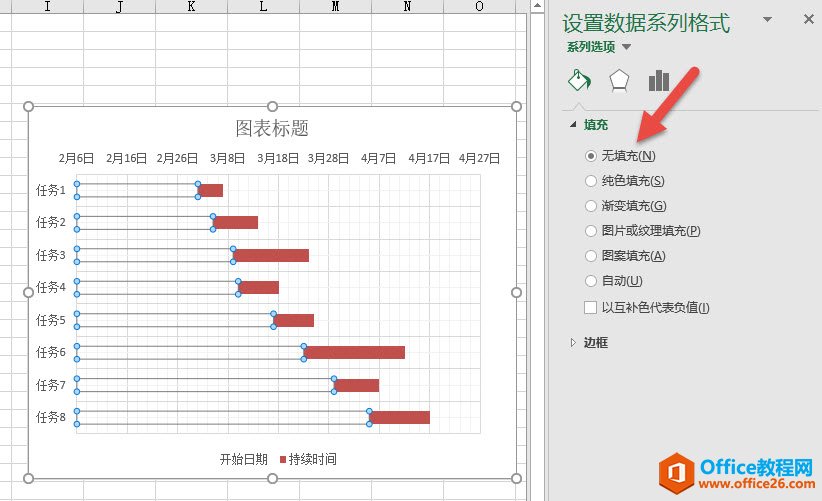Image resolution: width=822 pixels, height=501 pixels.
Task: Open the task pane options dropdown arrow
Action: click(x=768, y=19)
